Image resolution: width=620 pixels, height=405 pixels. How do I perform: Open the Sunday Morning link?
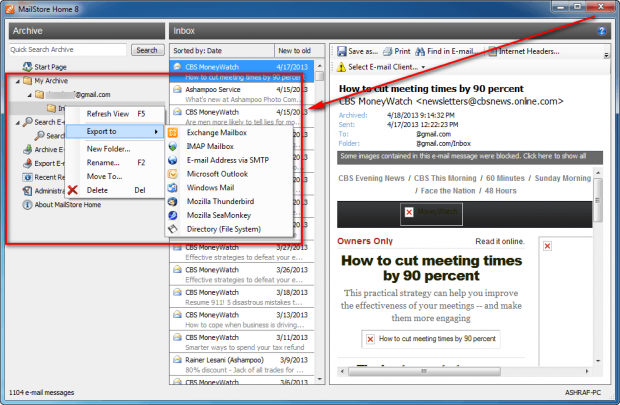click(563, 178)
